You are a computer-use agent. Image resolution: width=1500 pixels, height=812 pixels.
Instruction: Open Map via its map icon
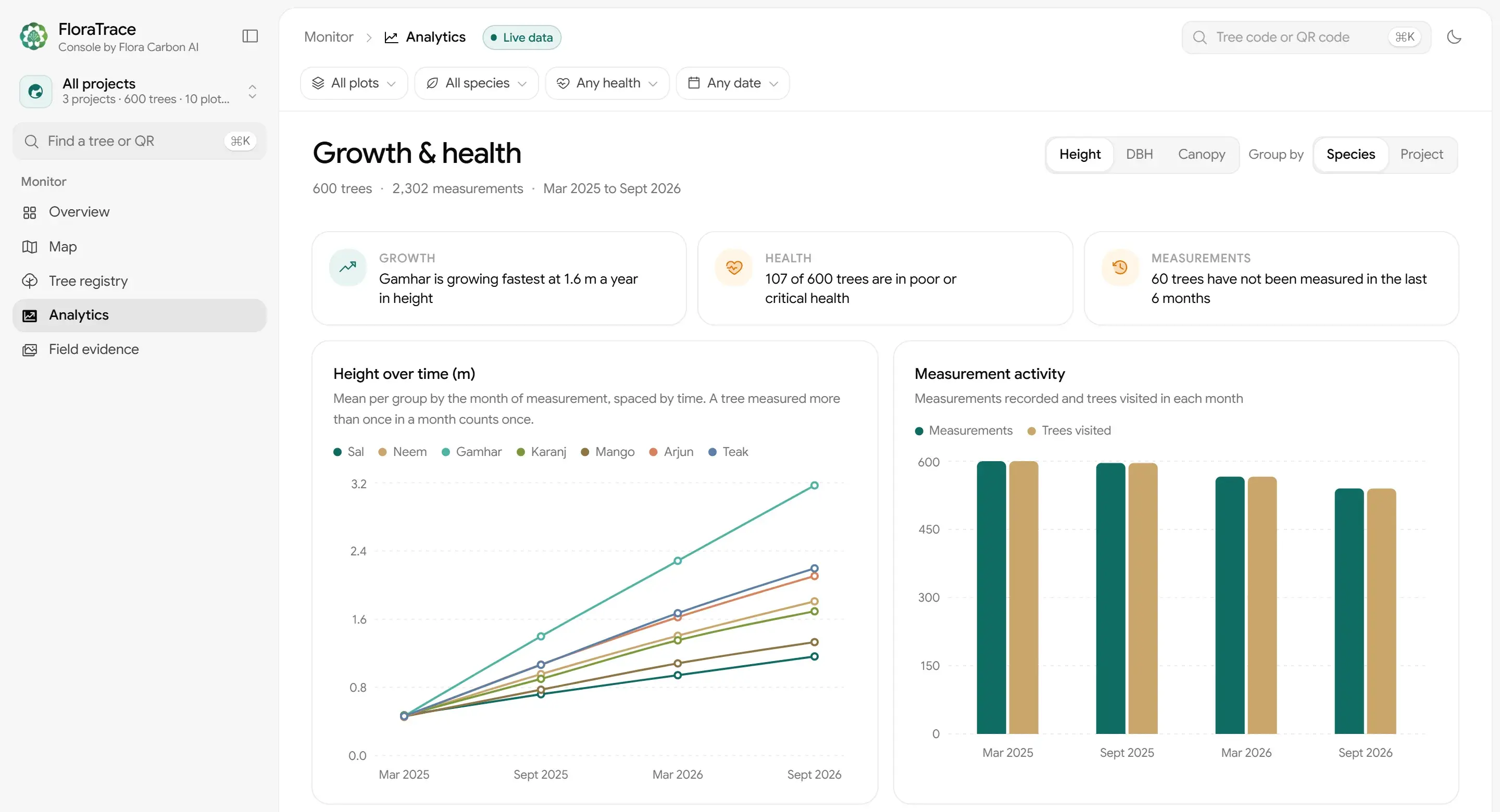[30, 247]
